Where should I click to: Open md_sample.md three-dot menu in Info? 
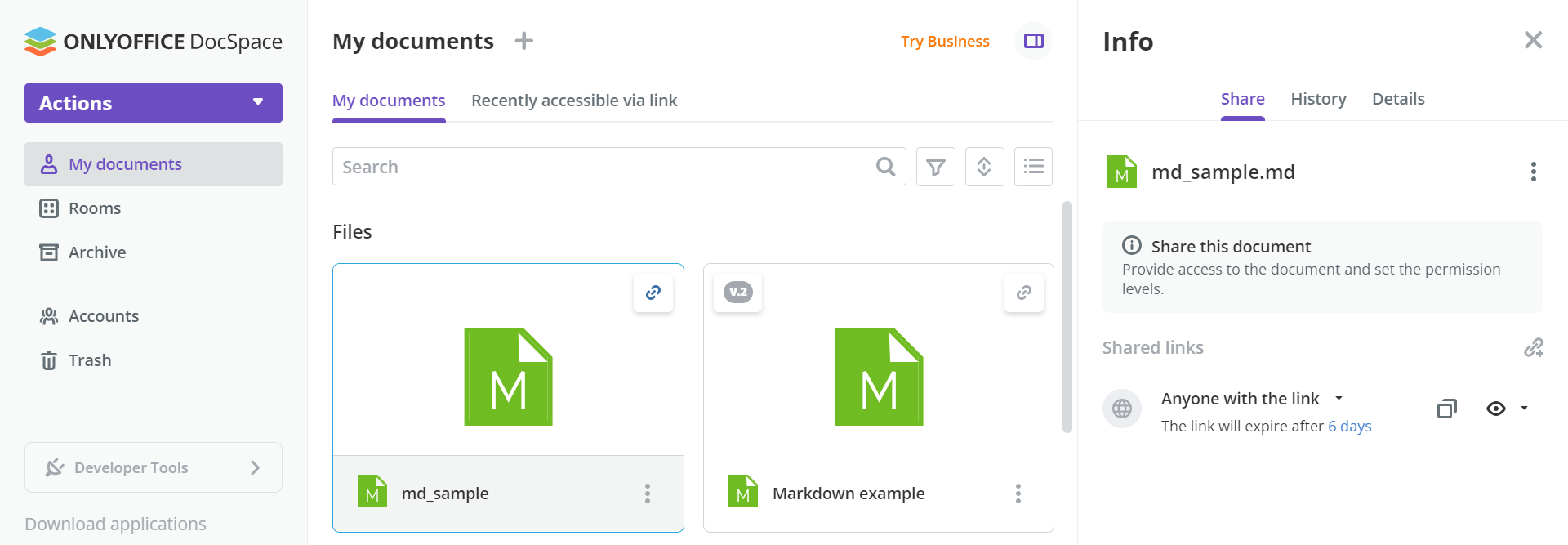coord(1533,172)
